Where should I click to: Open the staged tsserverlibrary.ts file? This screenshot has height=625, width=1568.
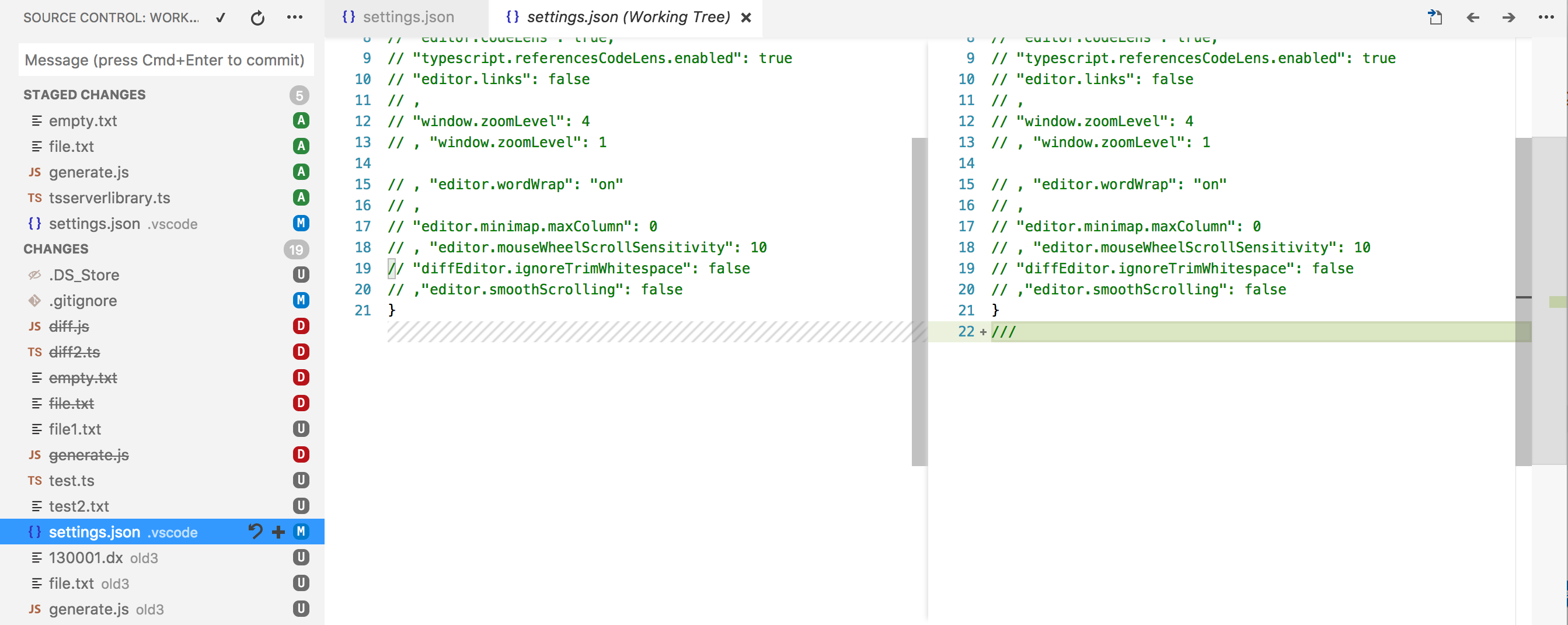click(110, 197)
